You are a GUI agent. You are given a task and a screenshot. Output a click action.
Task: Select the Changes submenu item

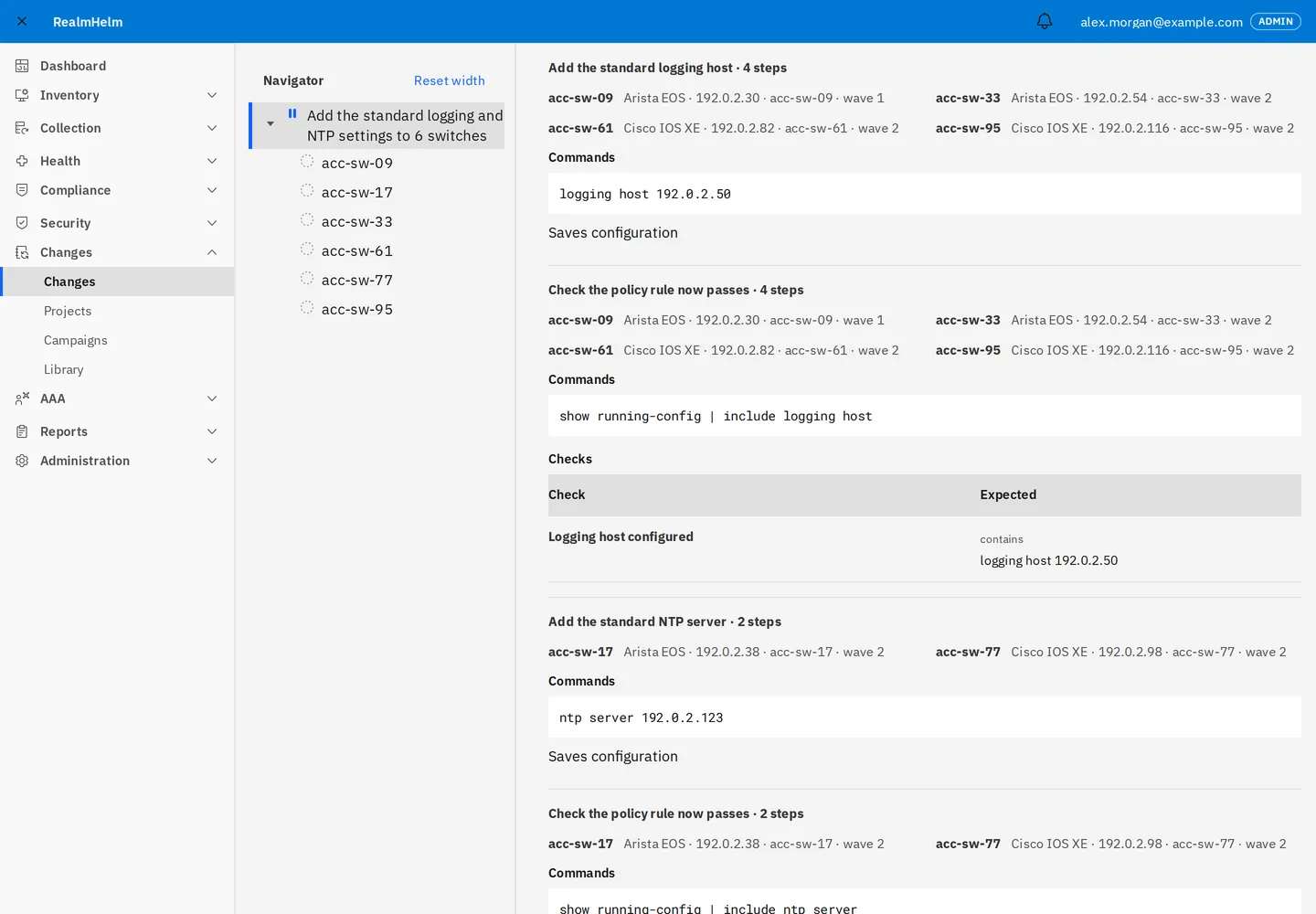pyautogui.click(x=117, y=282)
